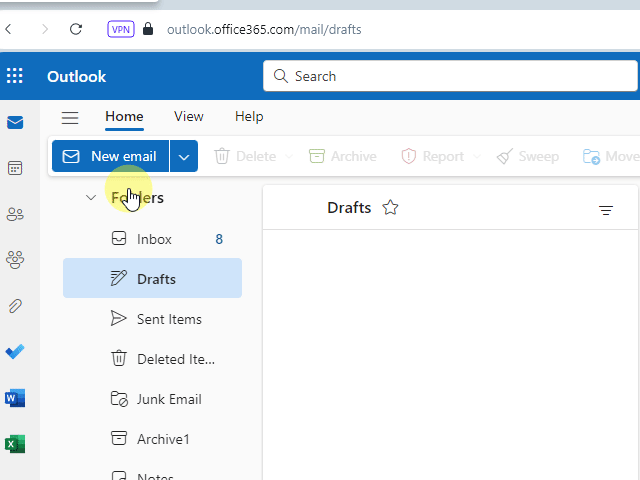Click the browser back arrow
Screen dimensions: 640x480
pos(8,29)
